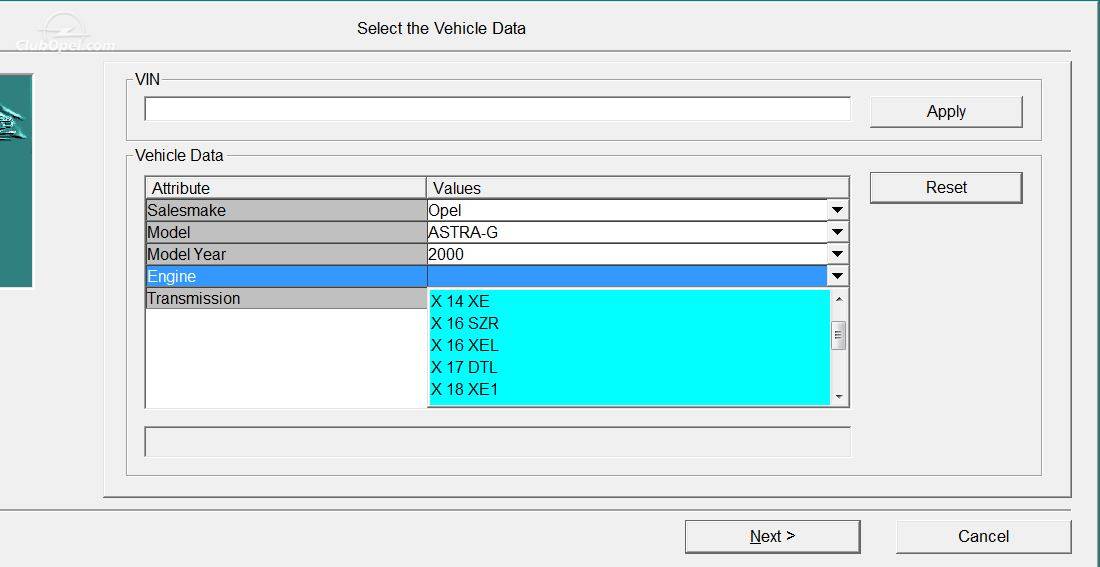
Task: Toggle the Engine dropdown arrow
Action: click(x=836, y=276)
